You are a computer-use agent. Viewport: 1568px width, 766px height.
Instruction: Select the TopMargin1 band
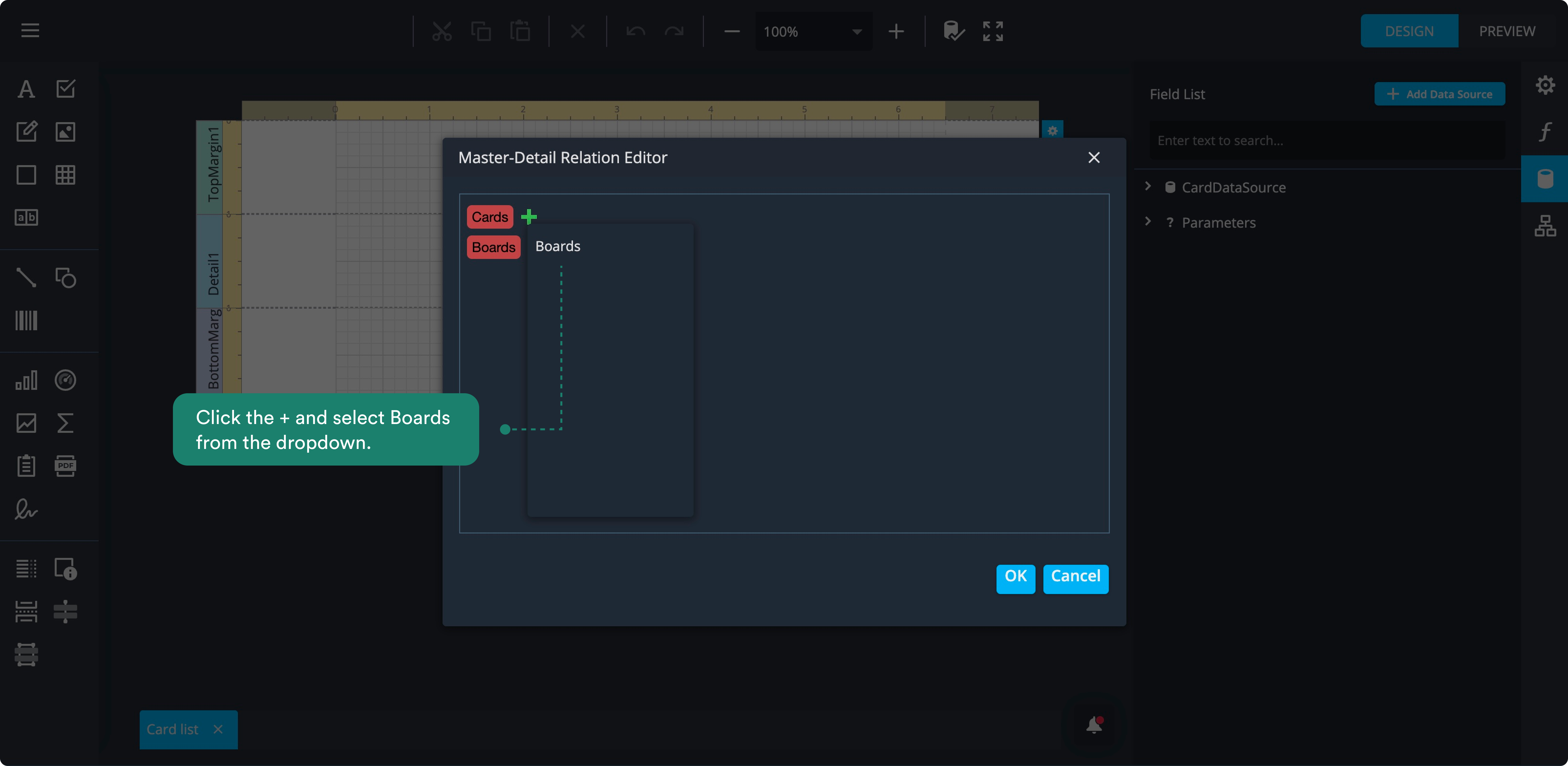coord(209,167)
